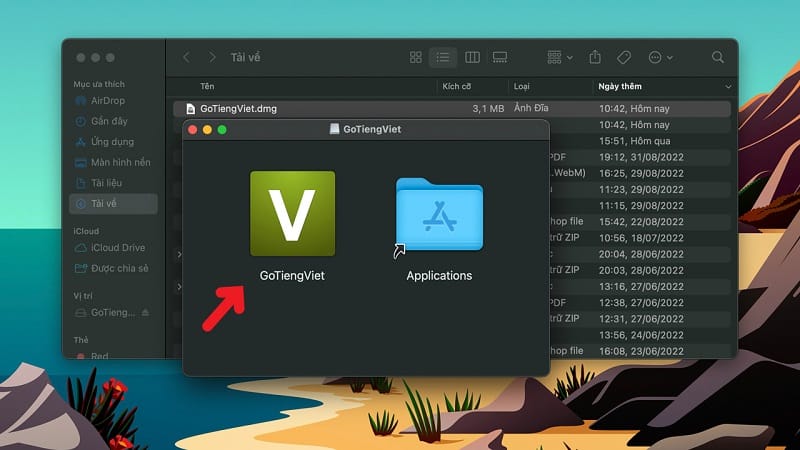
Task: Open the Applications folder shortcut
Action: click(439, 214)
